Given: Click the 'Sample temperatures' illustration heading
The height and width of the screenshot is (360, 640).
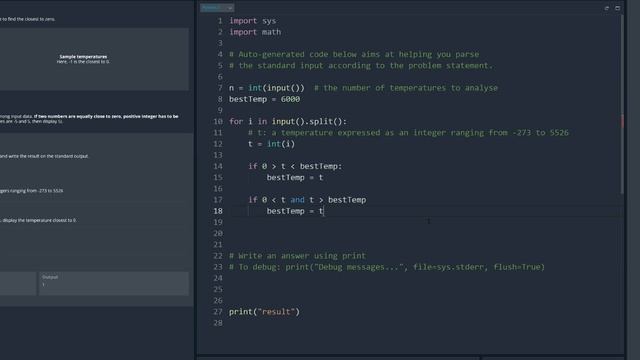Looking at the screenshot, I should [x=83, y=57].
